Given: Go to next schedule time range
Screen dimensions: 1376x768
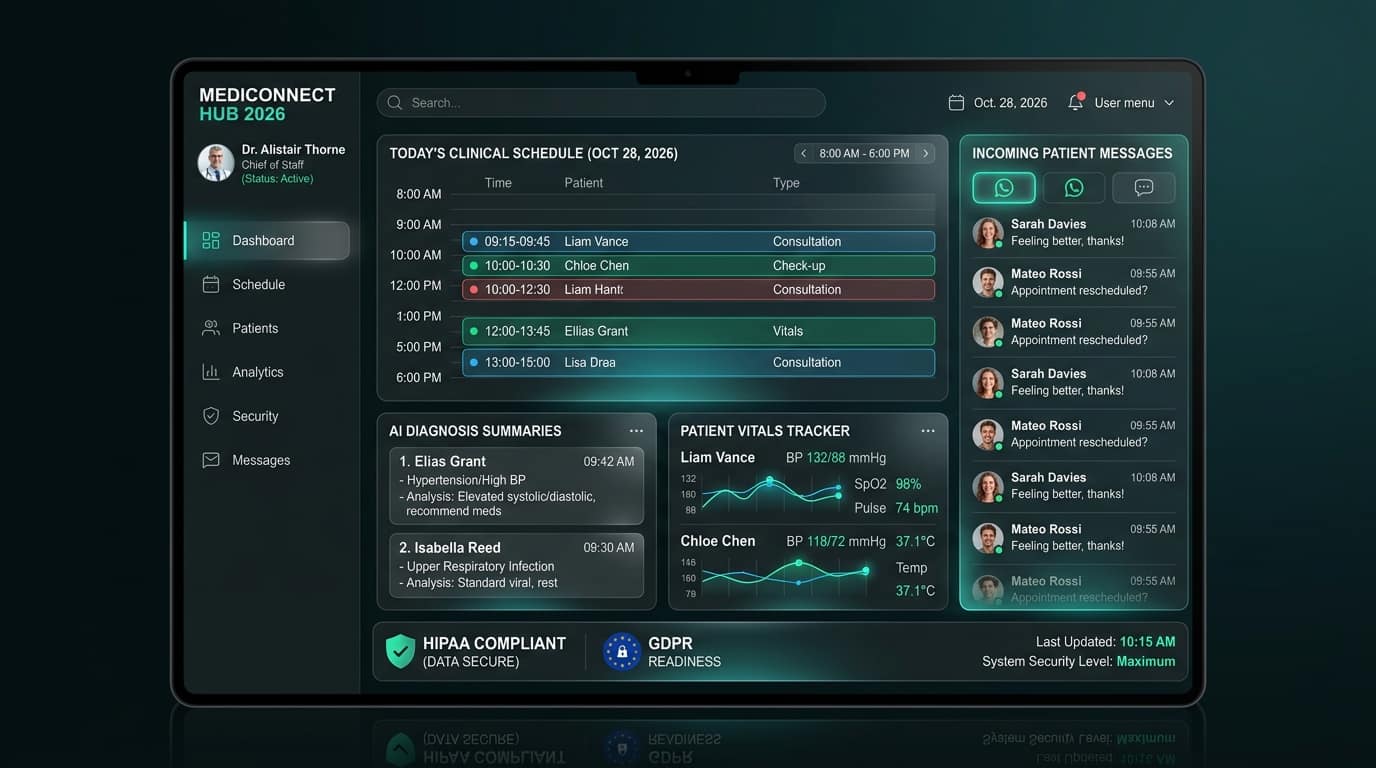Looking at the screenshot, I should [x=926, y=153].
